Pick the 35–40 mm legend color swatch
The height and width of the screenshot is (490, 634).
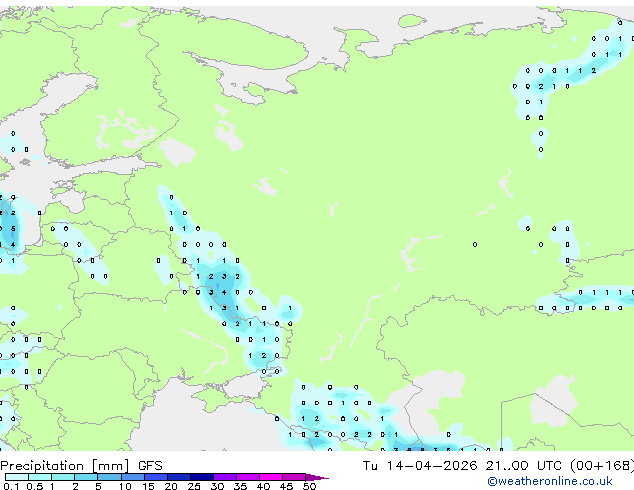248,477
